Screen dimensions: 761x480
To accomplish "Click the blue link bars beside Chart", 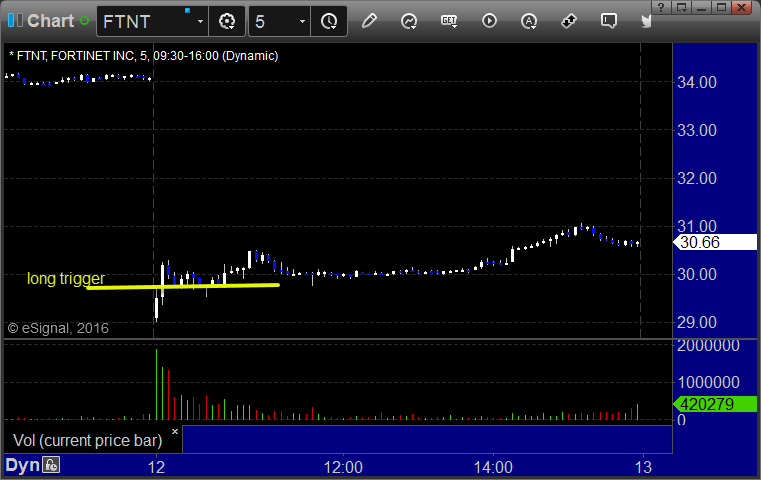I will click(15, 21).
